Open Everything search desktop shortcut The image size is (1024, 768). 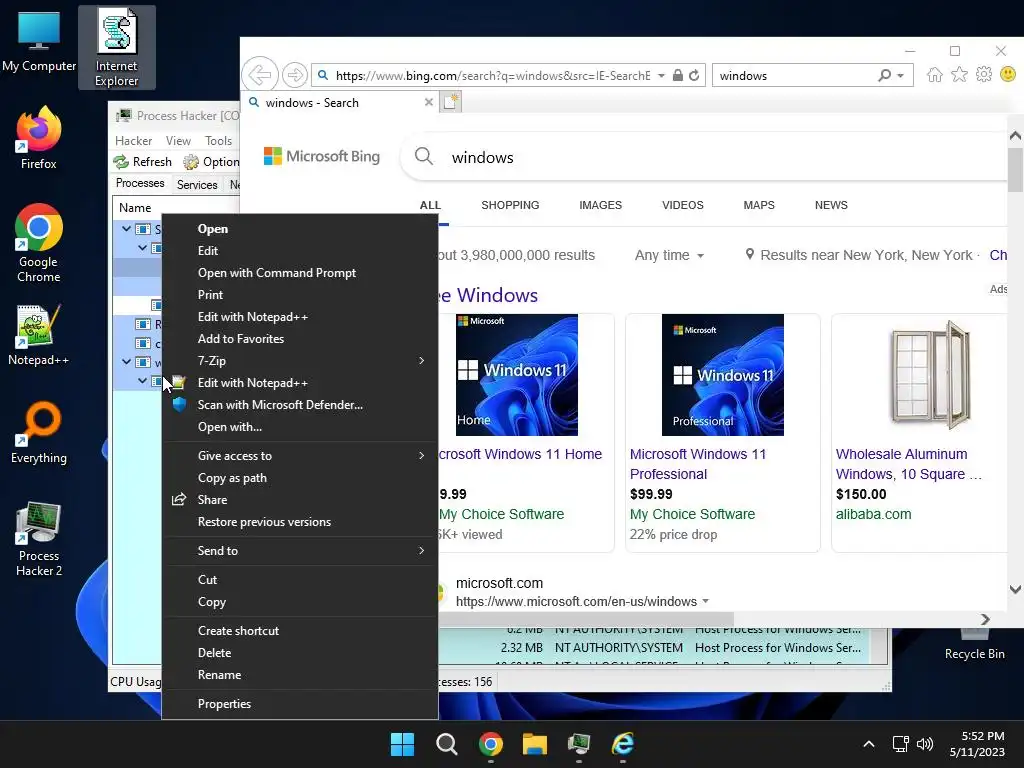point(39,433)
